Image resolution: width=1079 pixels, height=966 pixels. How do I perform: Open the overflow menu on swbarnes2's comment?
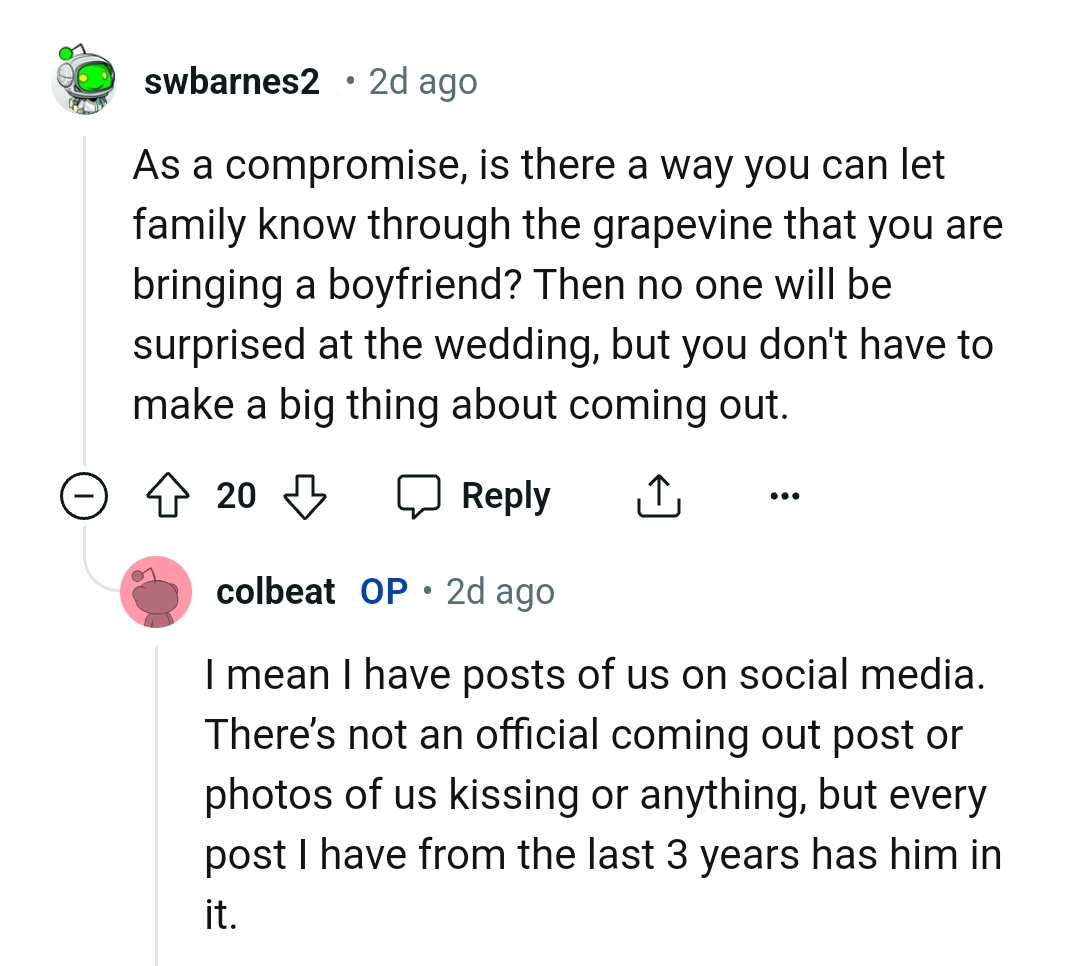785,494
